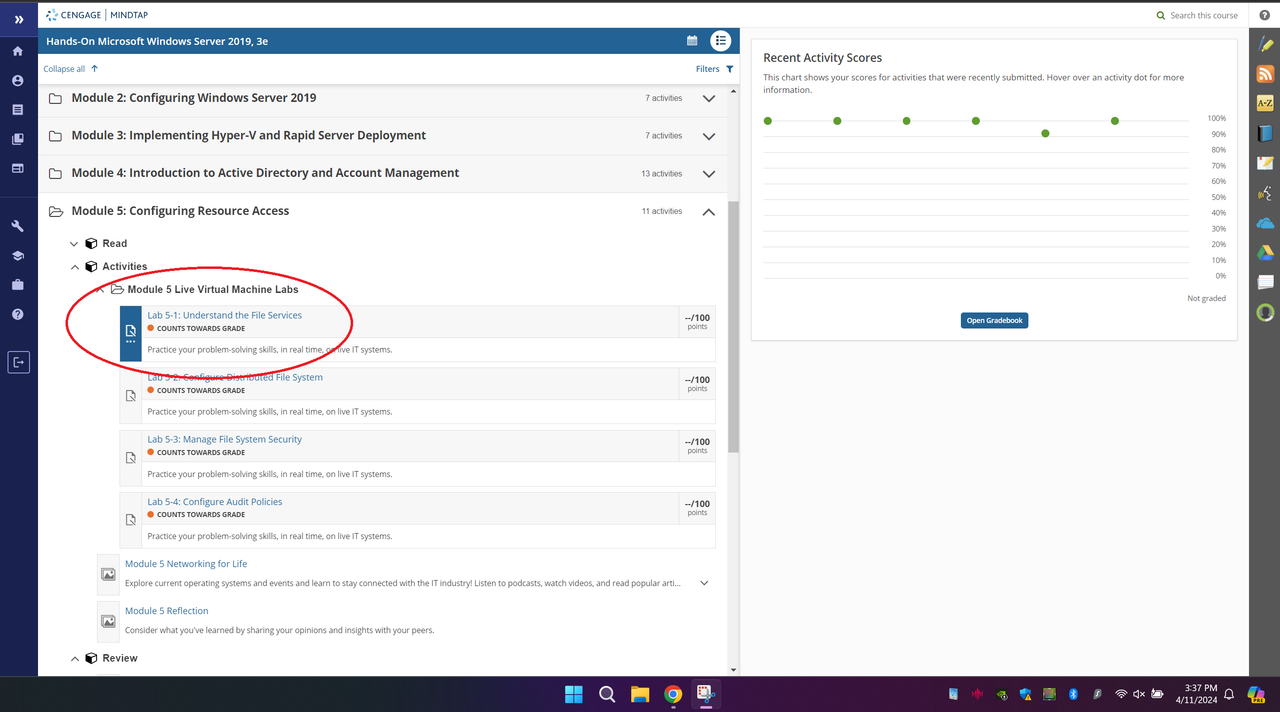The image size is (1280, 712).
Task: Open the user profile icon in left sidebar
Action: point(18,80)
